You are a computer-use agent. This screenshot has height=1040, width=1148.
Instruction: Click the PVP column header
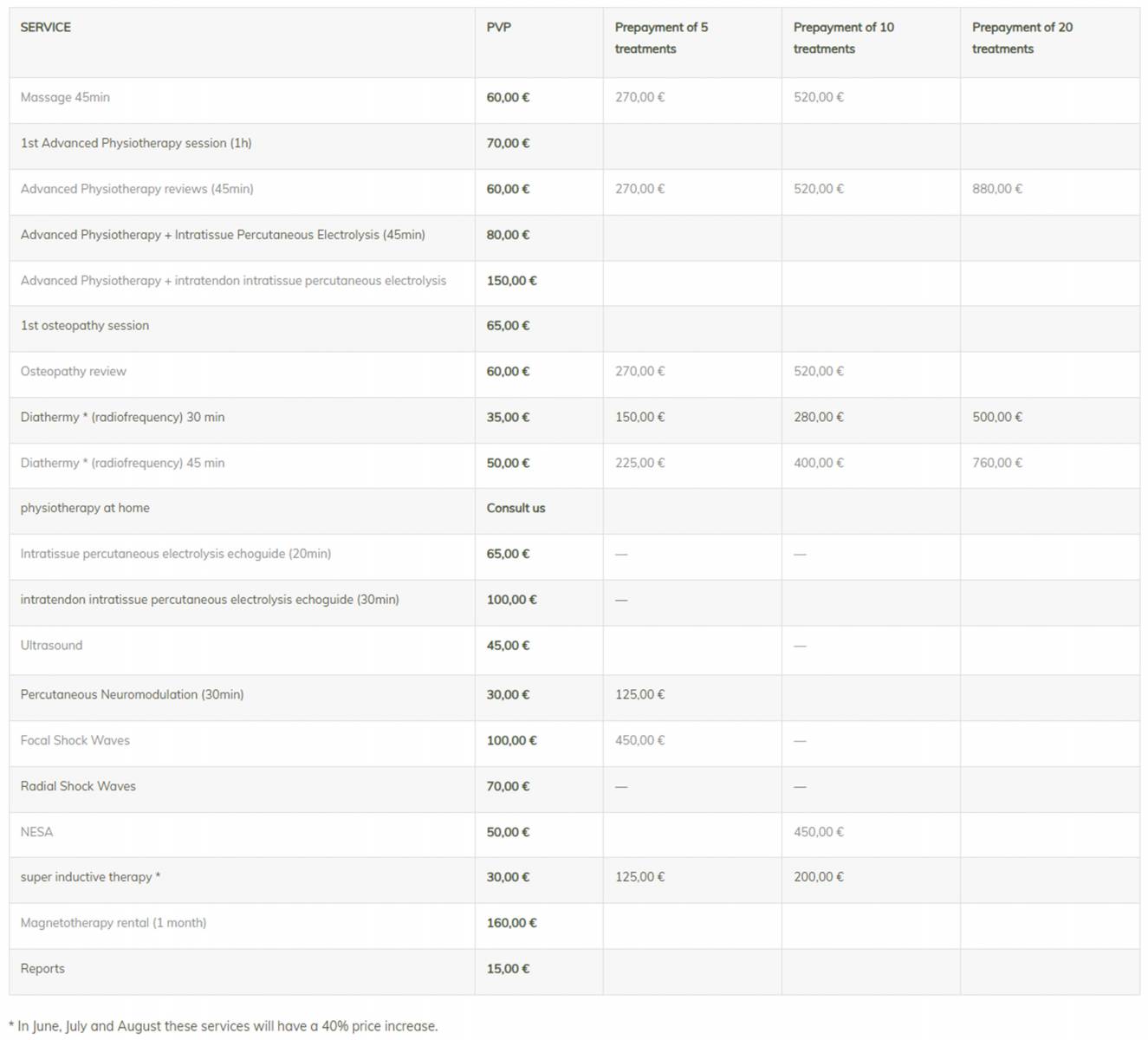pyautogui.click(x=499, y=28)
